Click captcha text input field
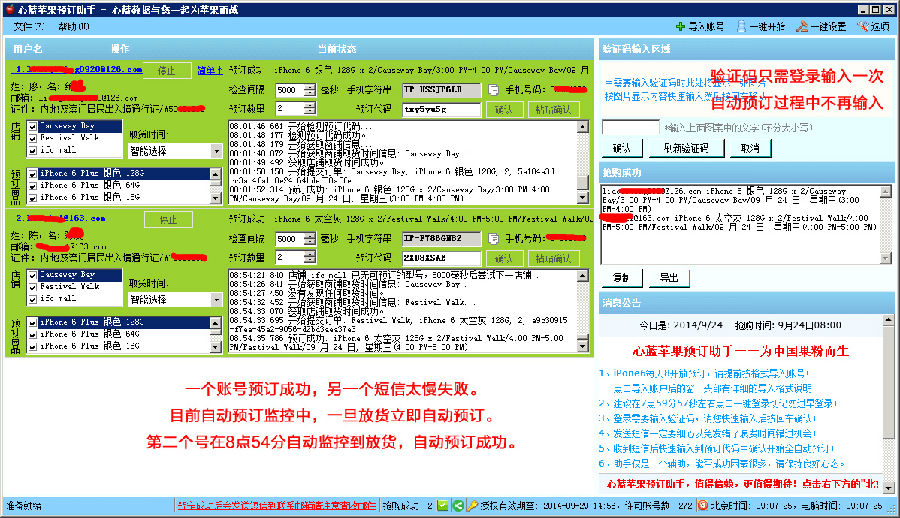900x518 pixels. [x=630, y=127]
